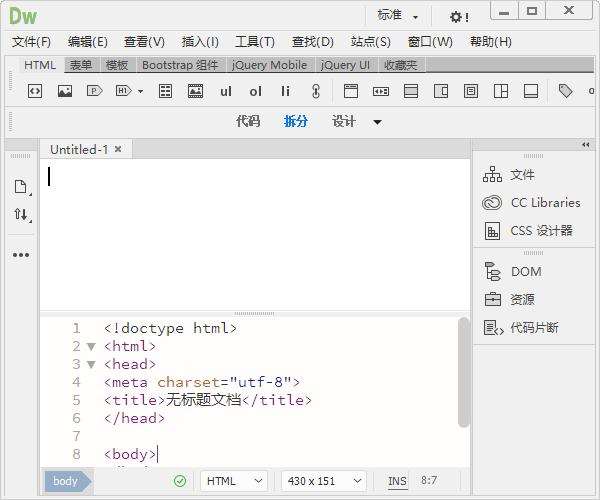Switch to 设计 view
The height and width of the screenshot is (500, 600).
(x=344, y=122)
